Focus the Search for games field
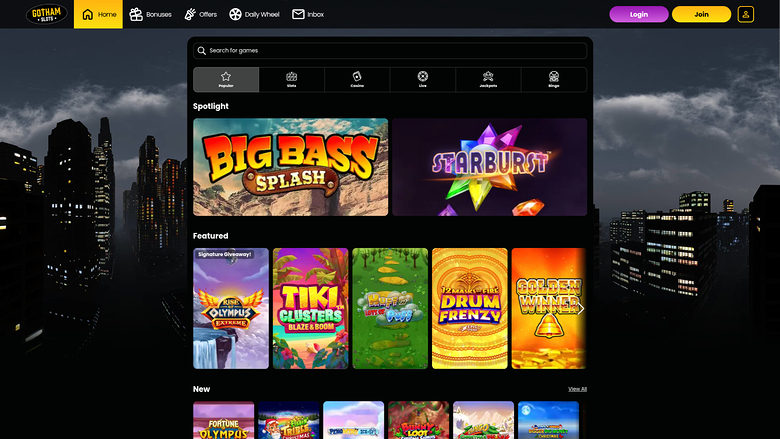The image size is (780, 439). [390, 51]
